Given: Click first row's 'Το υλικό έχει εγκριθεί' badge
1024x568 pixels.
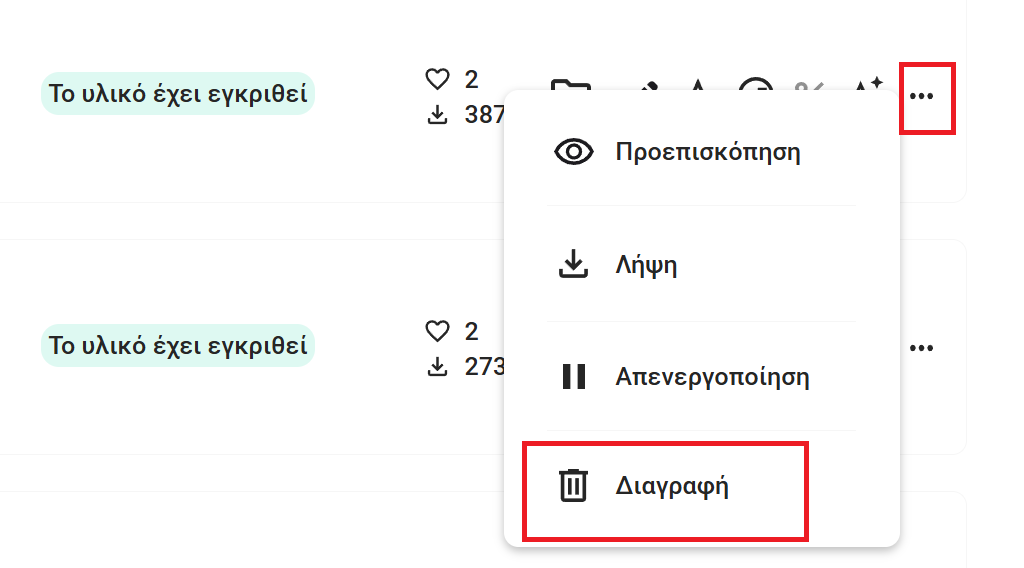Looking at the screenshot, I should 178,93.
